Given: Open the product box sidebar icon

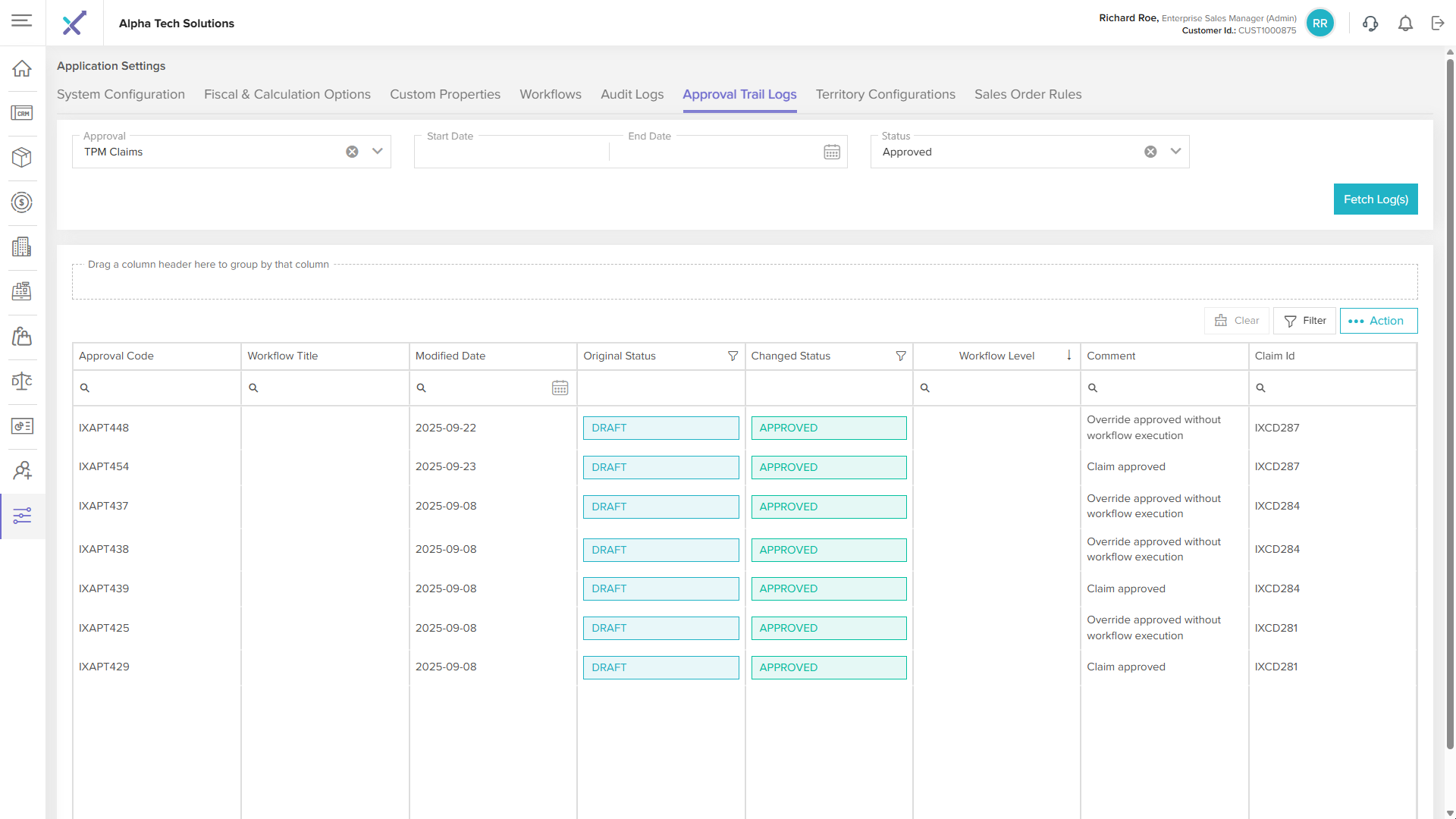Looking at the screenshot, I should click(x=22, y=158).
